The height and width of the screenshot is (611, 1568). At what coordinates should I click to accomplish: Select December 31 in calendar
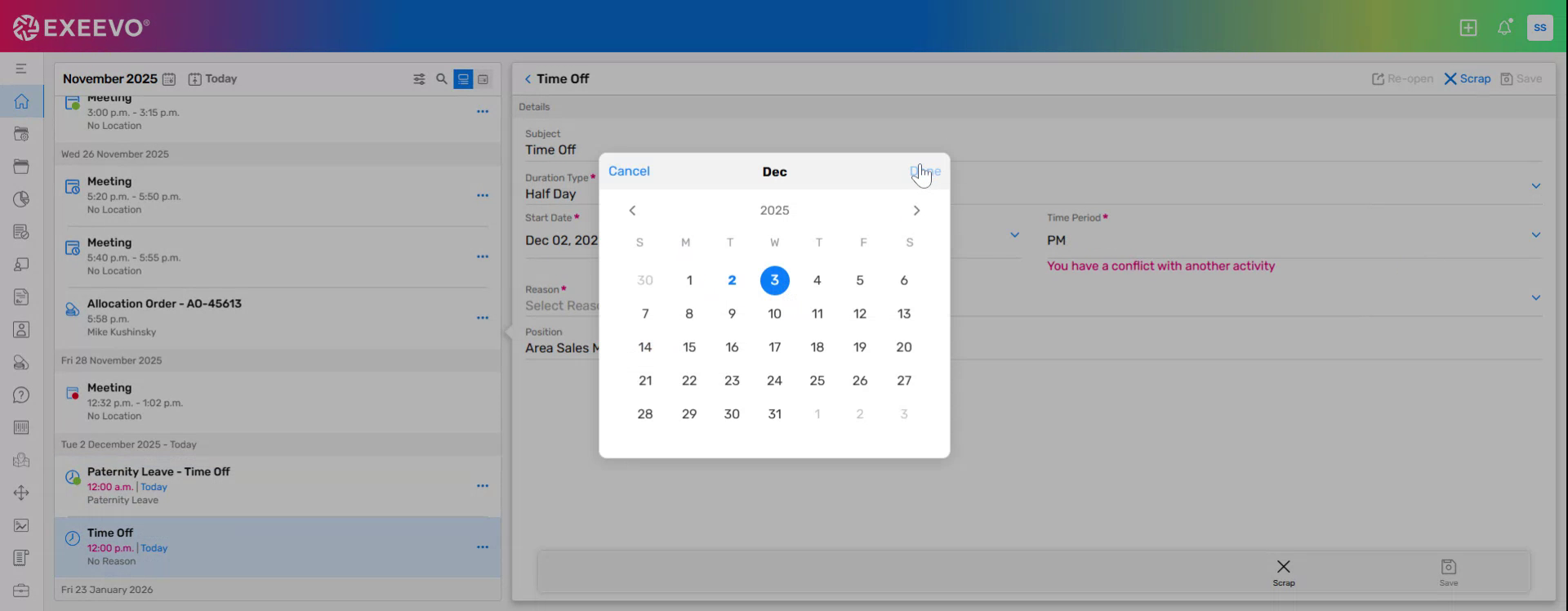pyautogui.click(x=775, y=414)
